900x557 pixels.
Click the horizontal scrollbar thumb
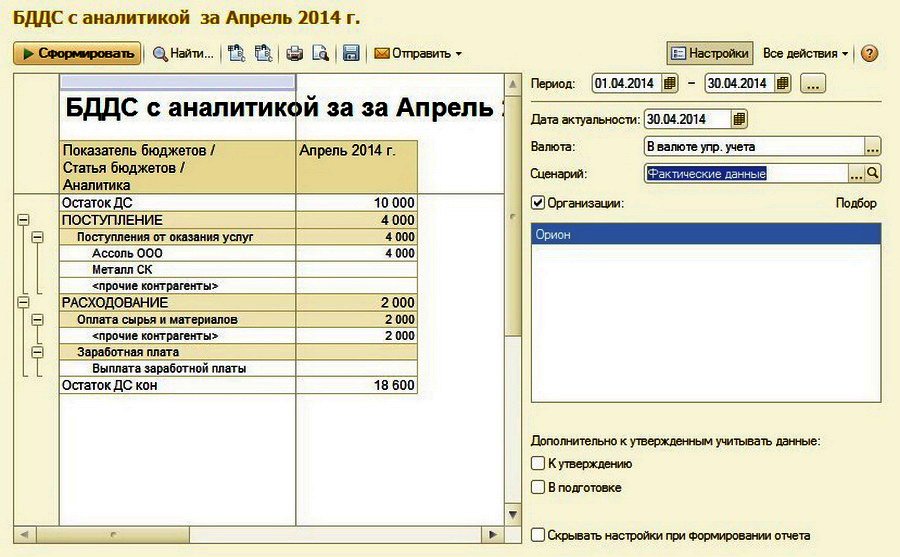(112, 535)
